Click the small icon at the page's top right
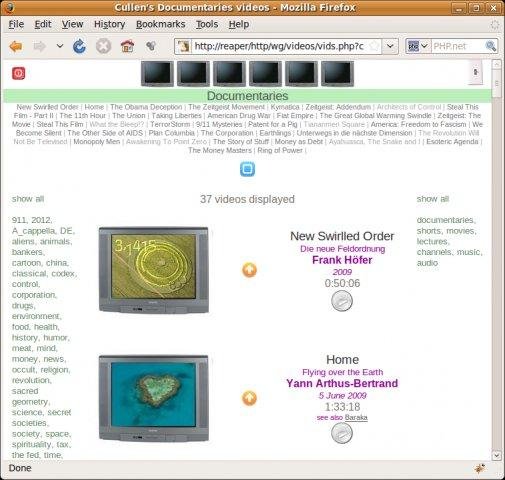Viewport: 505px width, 480px height. pos(476,72)
